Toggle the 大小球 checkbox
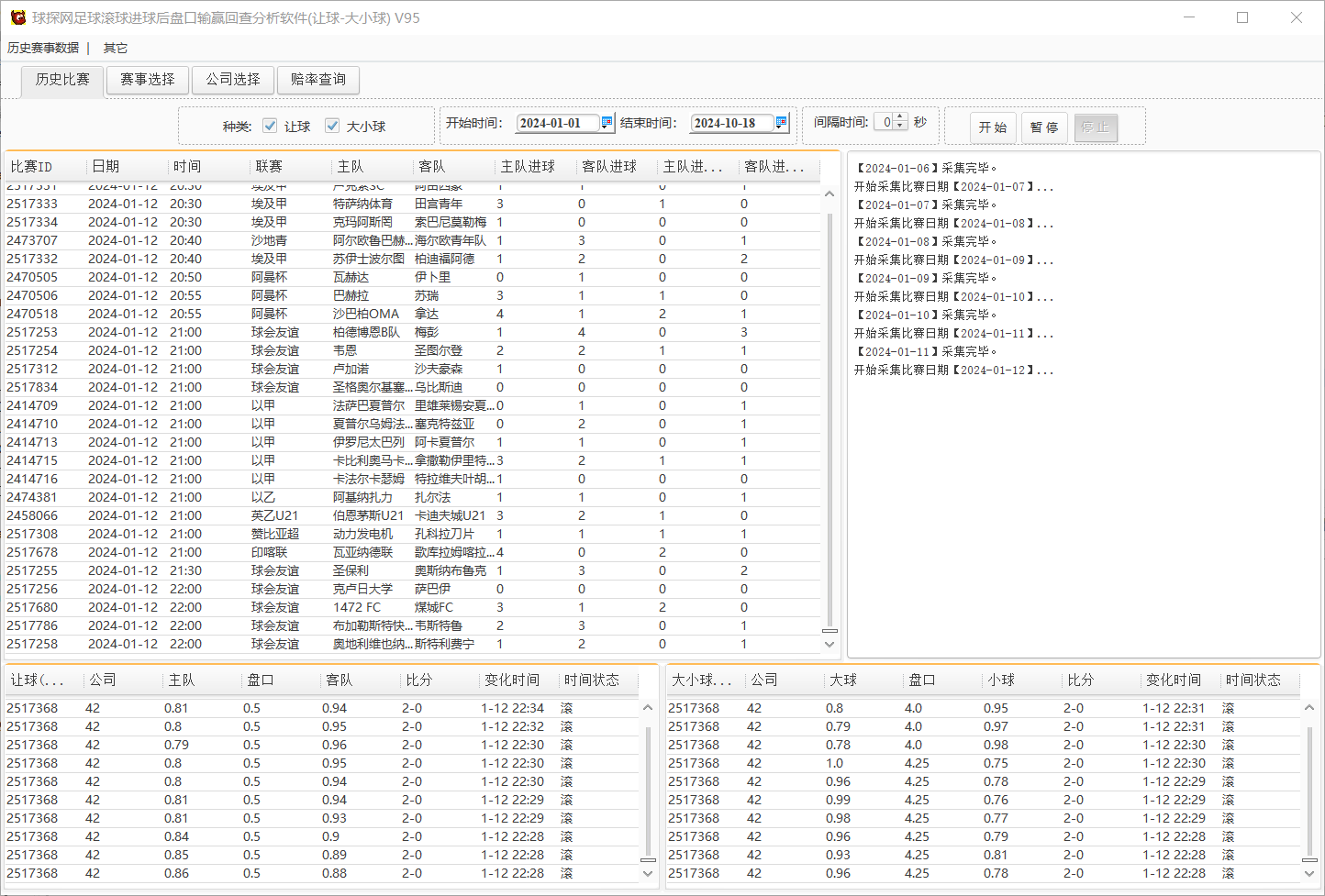Image resolution: width=1325 pixels, height=896 pixels. coord(332,126)
